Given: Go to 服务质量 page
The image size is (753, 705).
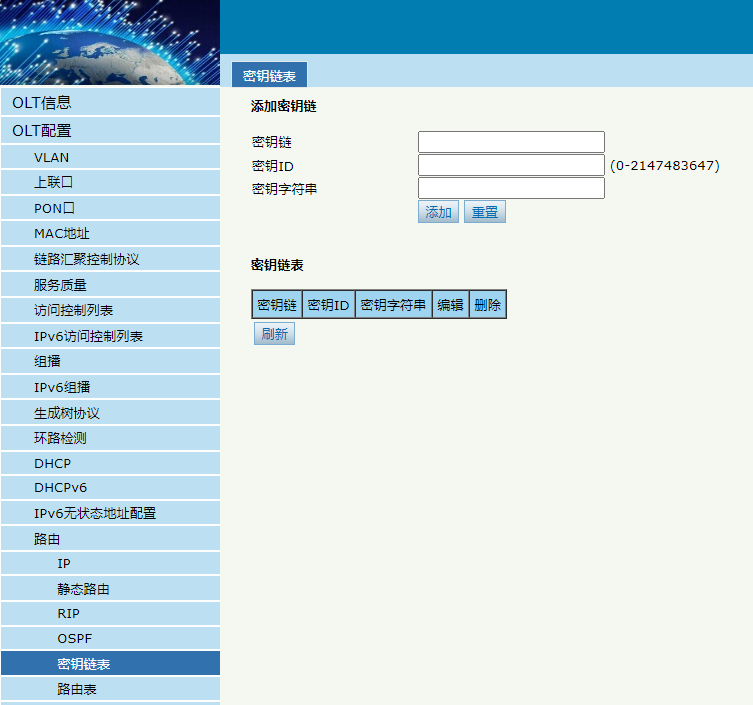Looking at the screenshot, I should pyautogui.click(x=110, y=285).
